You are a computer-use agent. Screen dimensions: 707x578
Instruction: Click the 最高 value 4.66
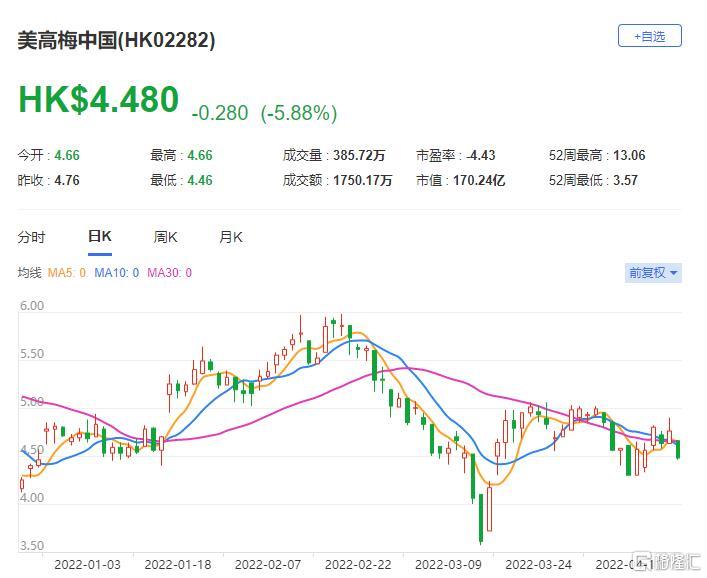(x=200, y=156)
